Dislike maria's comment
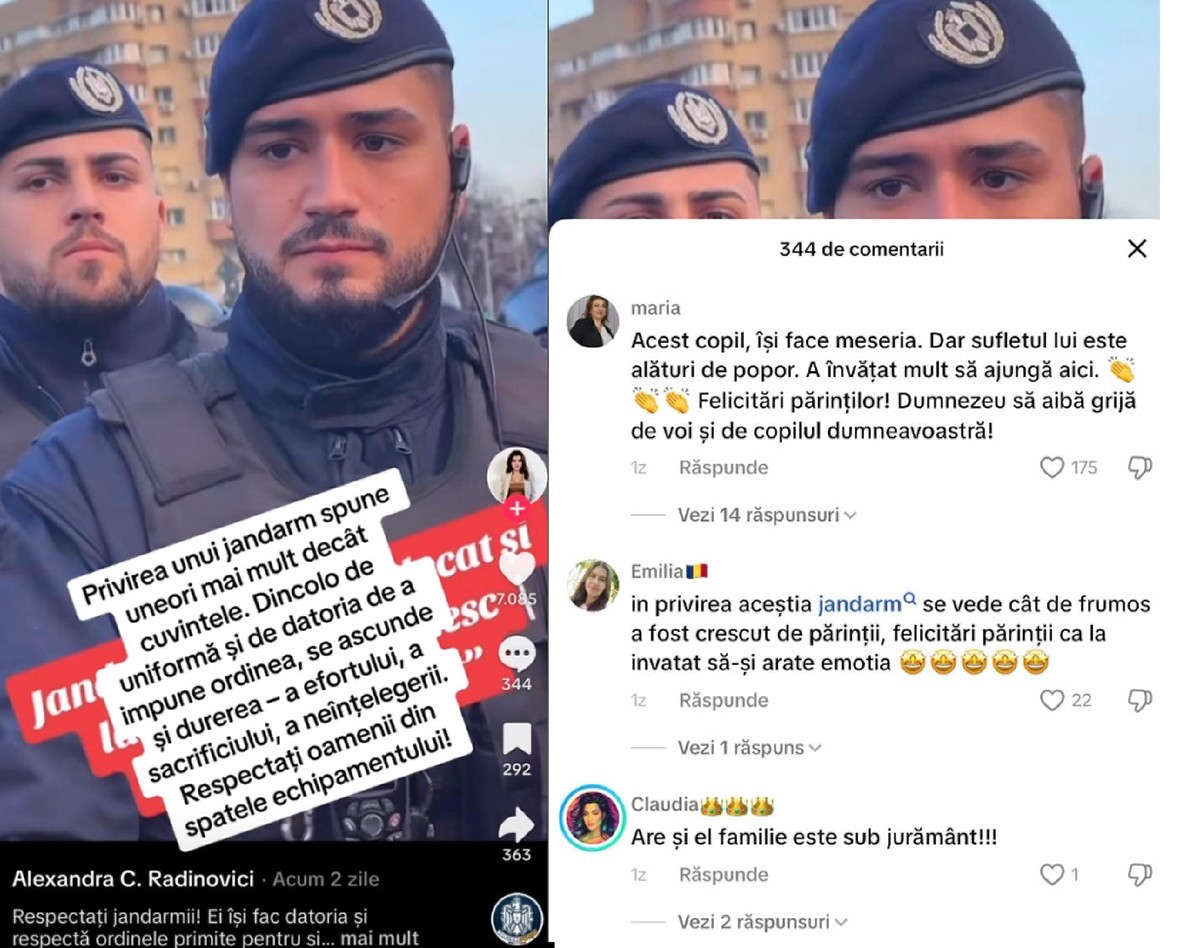 [1140, 467]
